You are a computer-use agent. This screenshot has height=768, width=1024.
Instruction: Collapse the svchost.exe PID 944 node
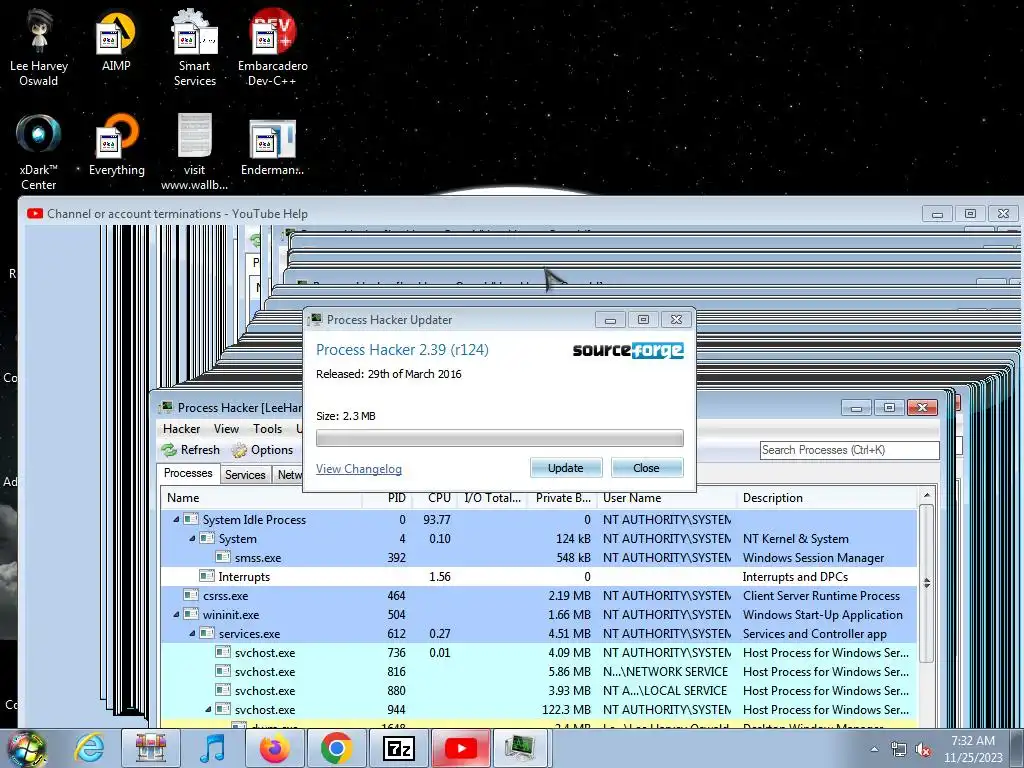(208, 709)
